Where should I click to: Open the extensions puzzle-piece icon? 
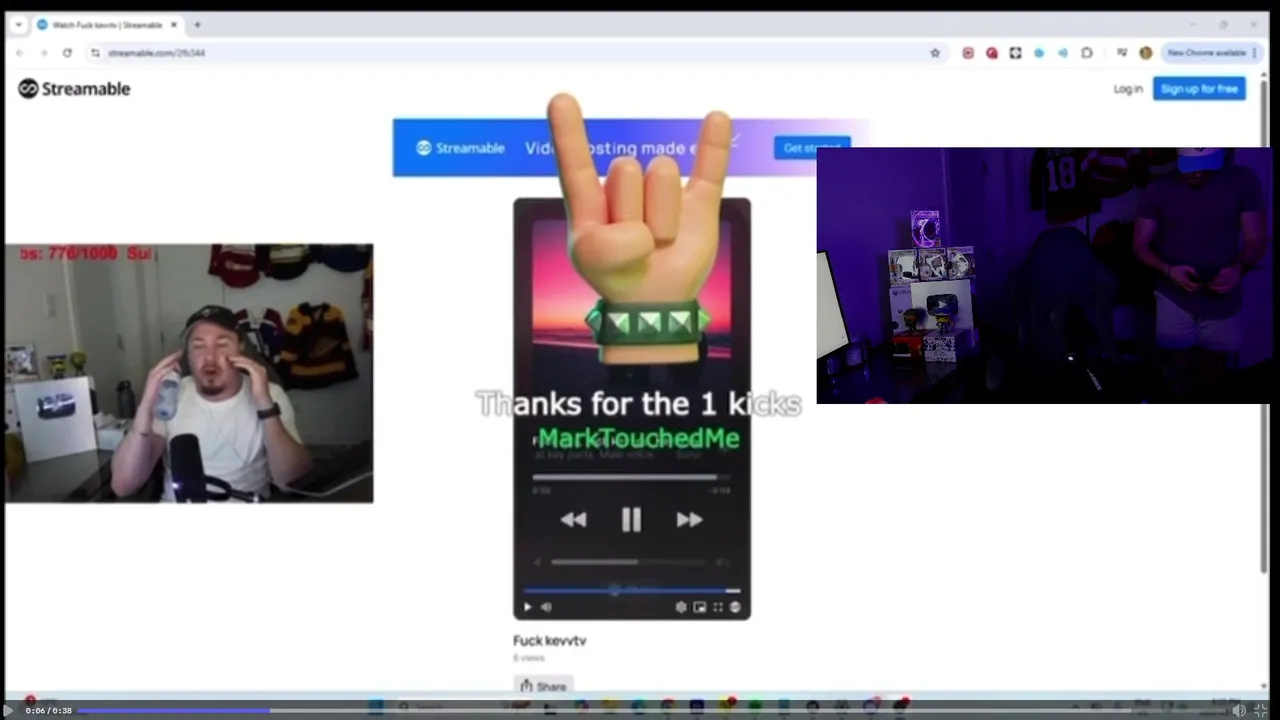(1087, 53)
